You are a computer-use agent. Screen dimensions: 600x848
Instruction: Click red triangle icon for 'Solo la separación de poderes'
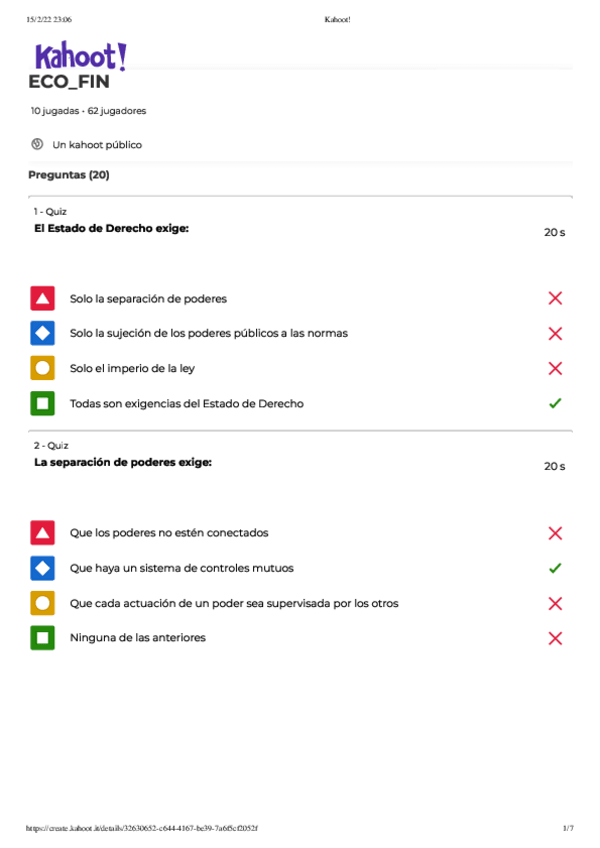(x=42, y=298)
